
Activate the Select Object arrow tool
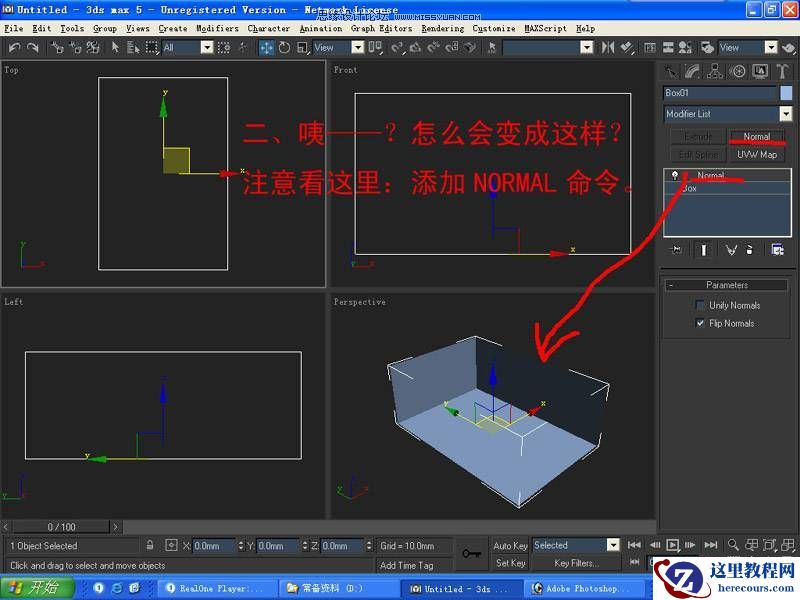pyautogui.click(x=114, y=47)
